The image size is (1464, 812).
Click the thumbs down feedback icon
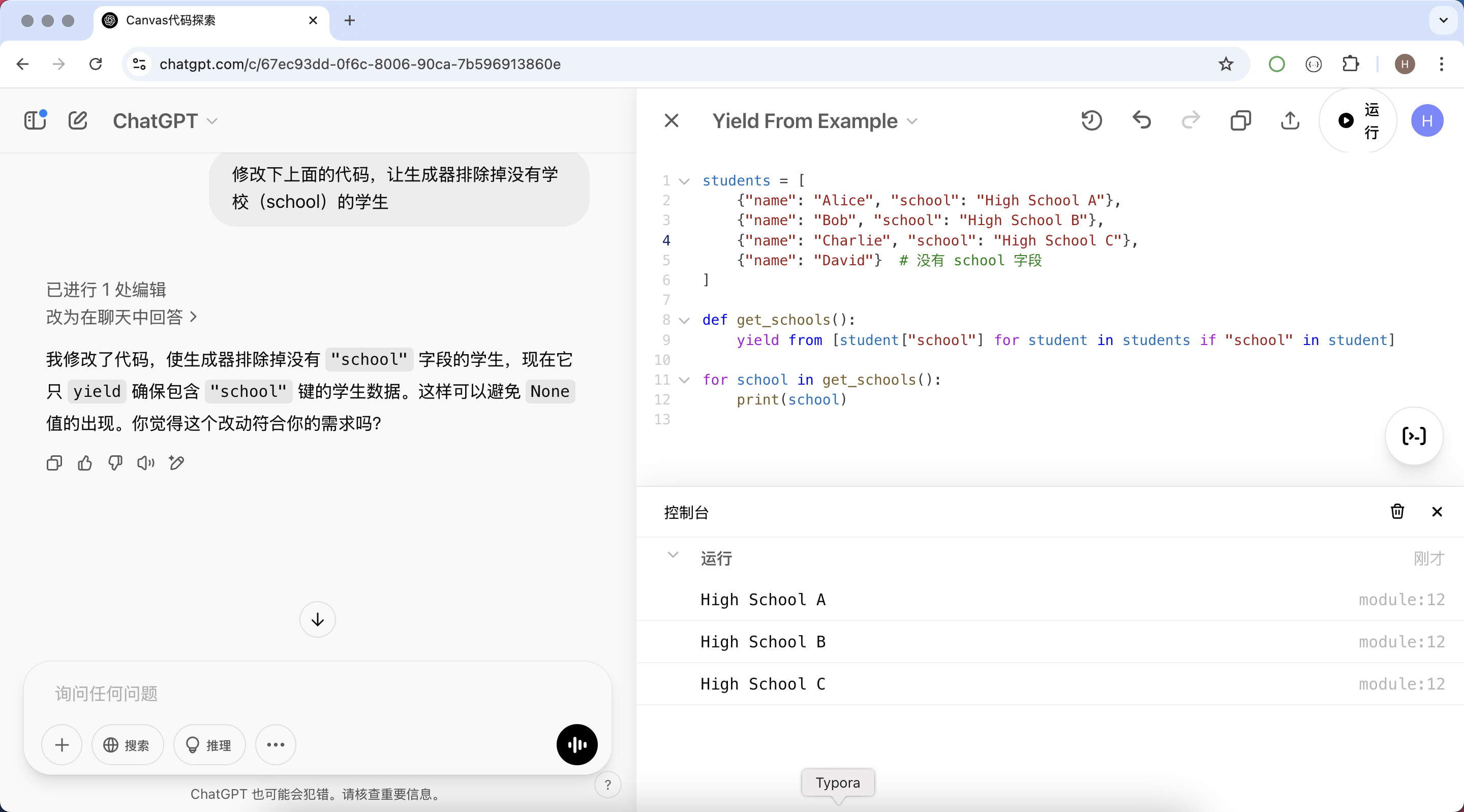click(x=115, y=463)
